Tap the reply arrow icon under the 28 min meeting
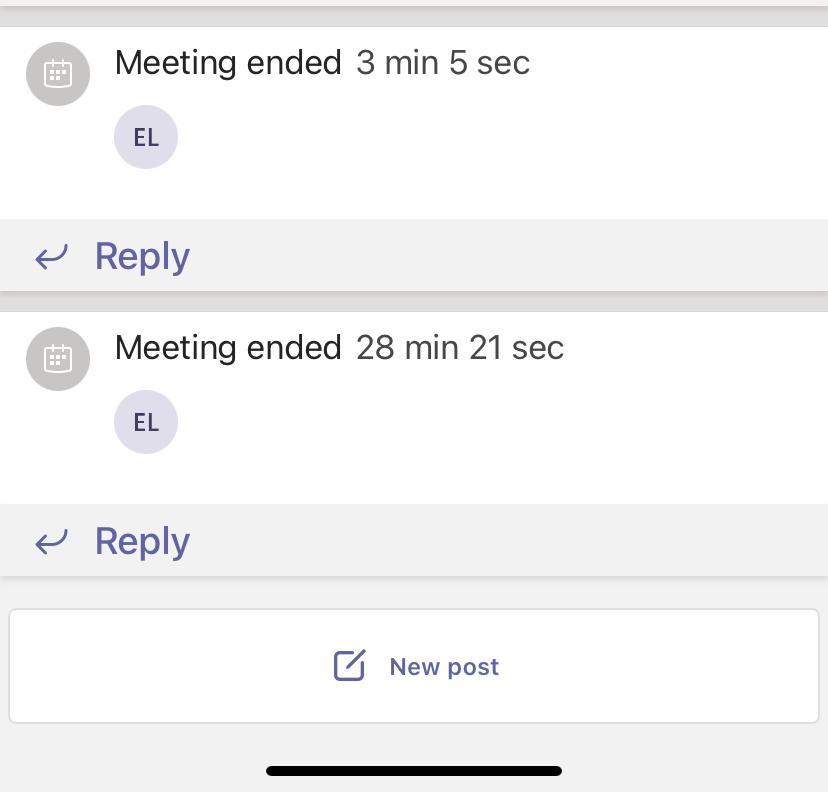Image resolution: width=828 pixels, height=792 pixels. pos(52,542)
